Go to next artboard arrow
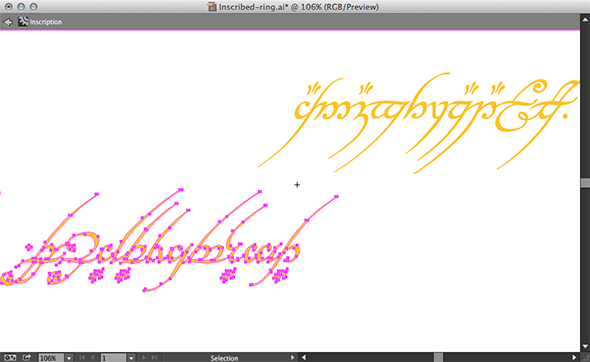590x362 pixels. pyautogui.click(x=143, y=357)
